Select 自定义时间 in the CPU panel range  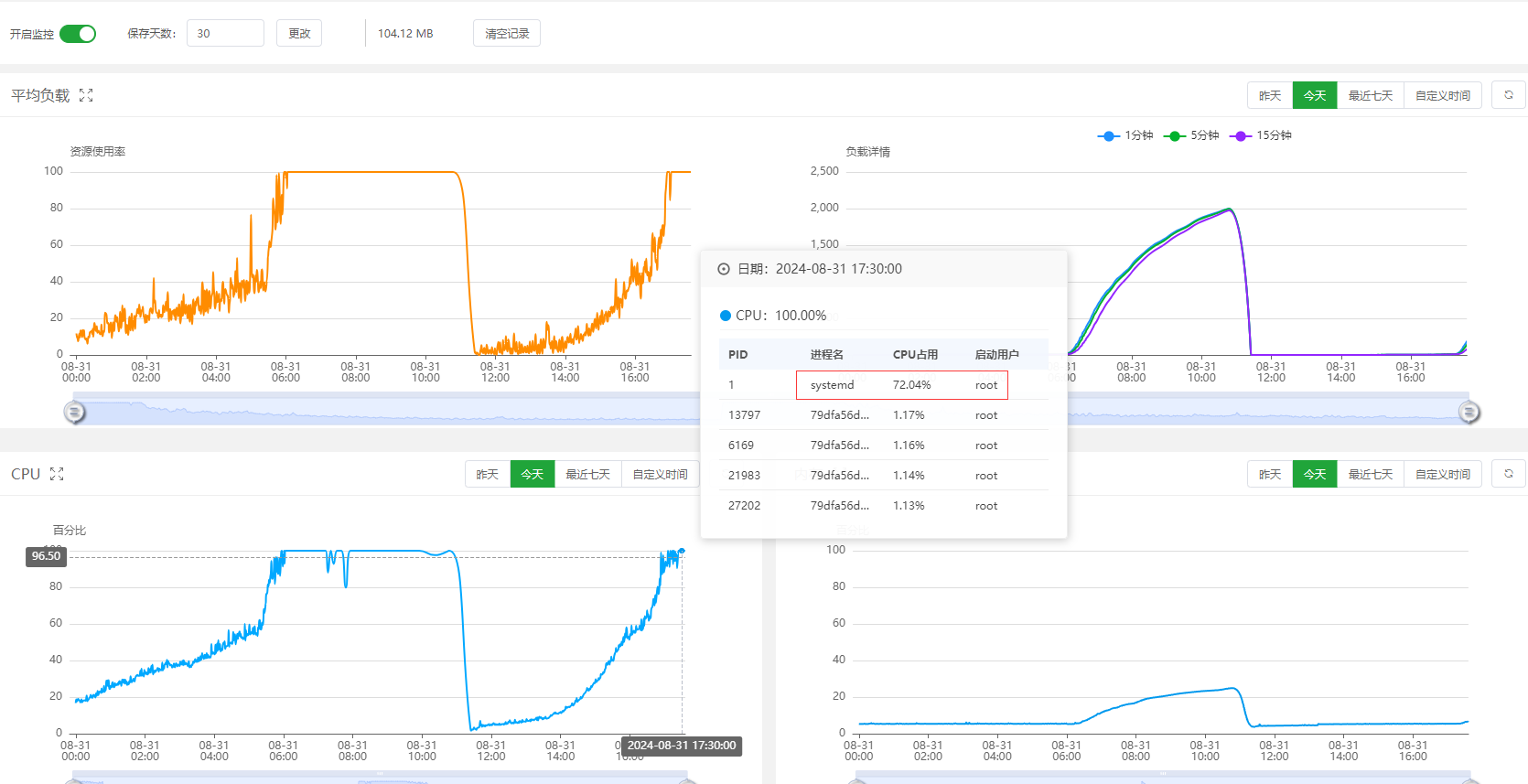(661, 474)
